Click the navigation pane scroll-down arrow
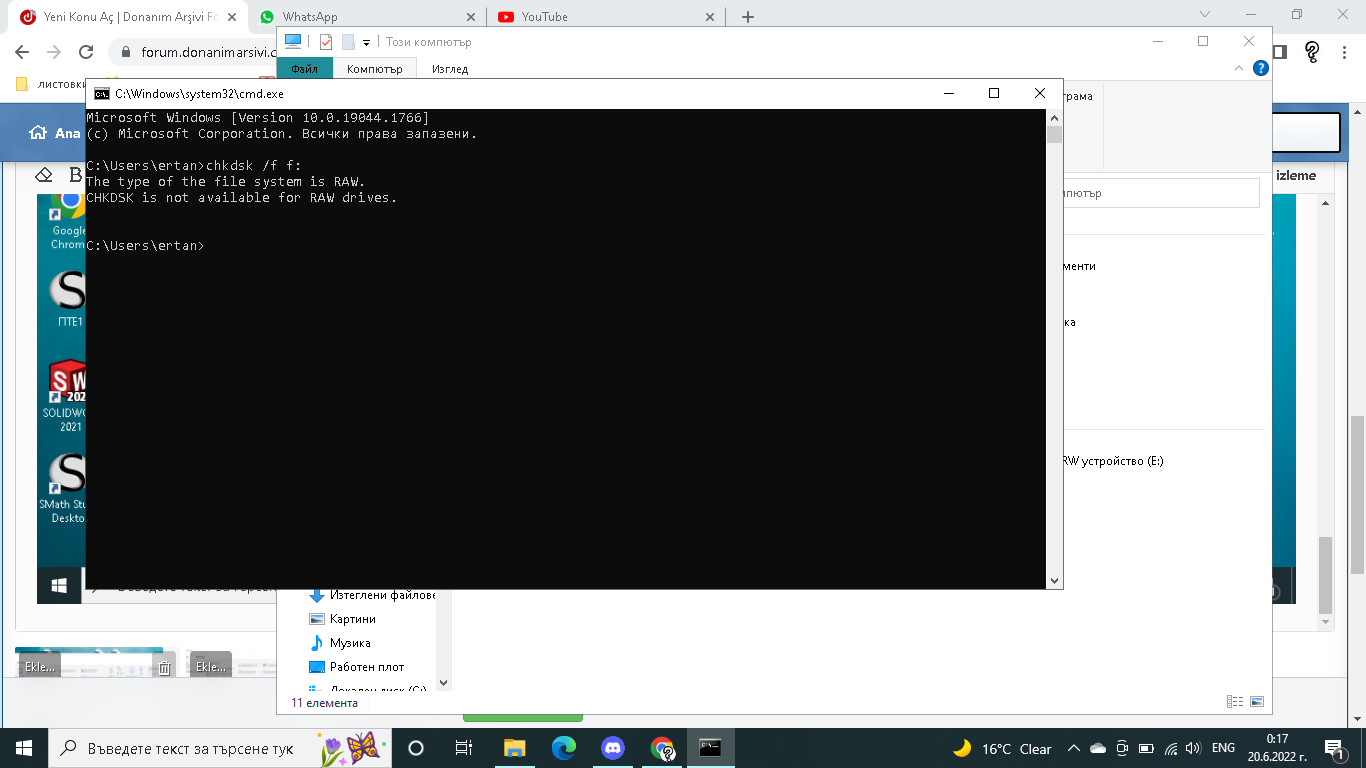 tap(445, 683)
